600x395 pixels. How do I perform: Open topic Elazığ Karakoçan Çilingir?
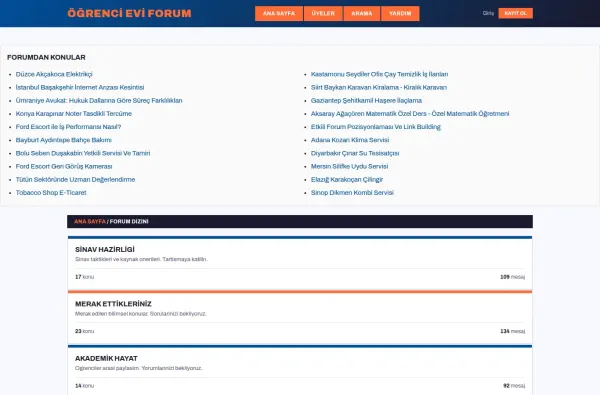coord(347,180)
